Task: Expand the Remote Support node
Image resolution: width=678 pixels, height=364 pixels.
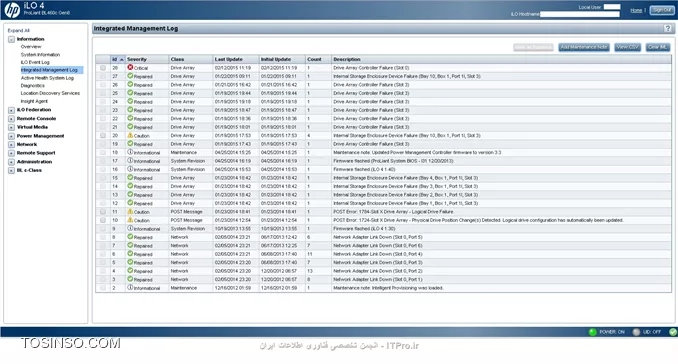Action: 11,153
